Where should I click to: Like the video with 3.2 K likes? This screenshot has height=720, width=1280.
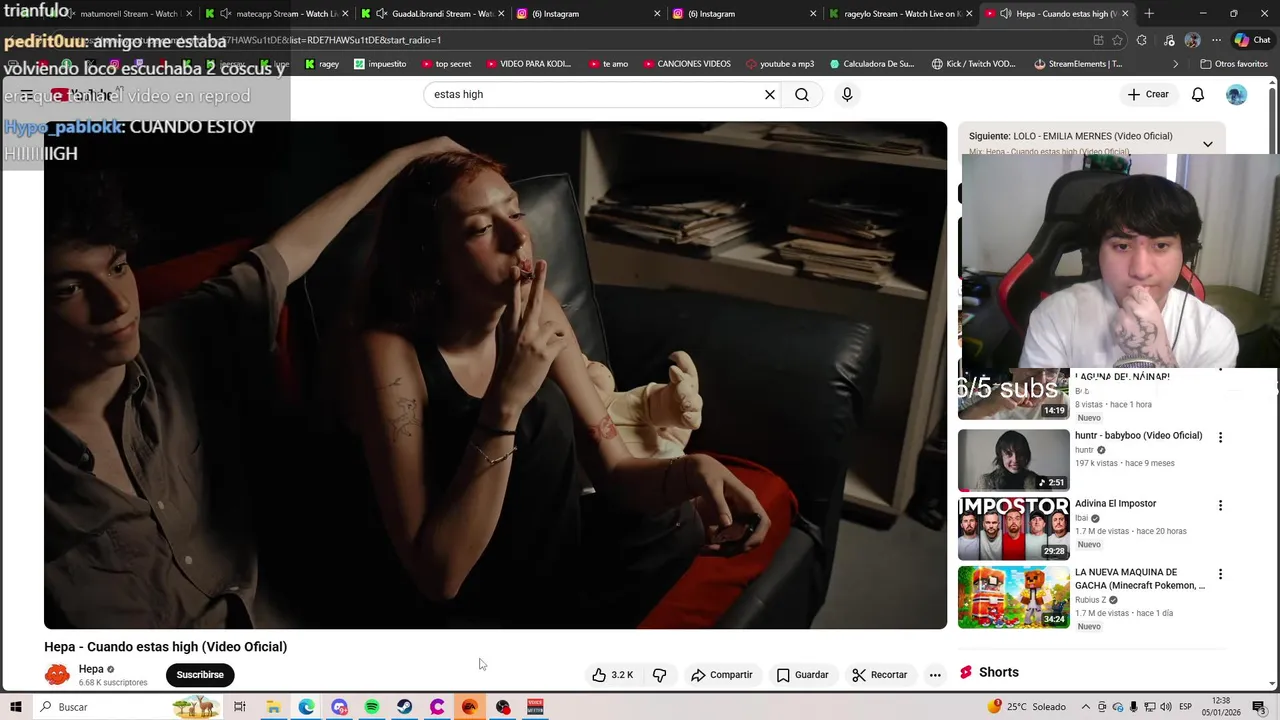(x=612, y=675)
